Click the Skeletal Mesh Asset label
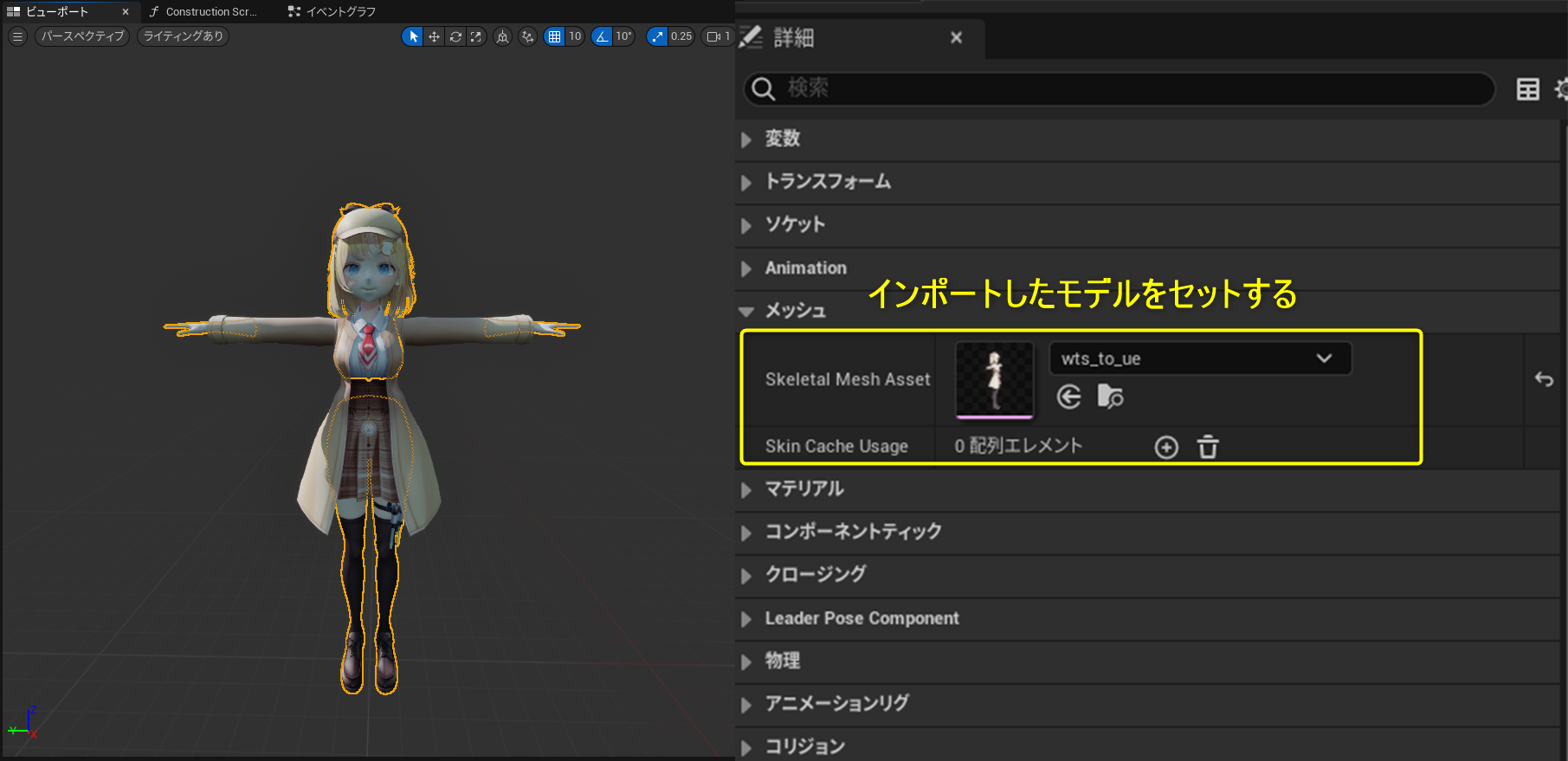Screen dimensions: 1568x761 coord(848,379)
